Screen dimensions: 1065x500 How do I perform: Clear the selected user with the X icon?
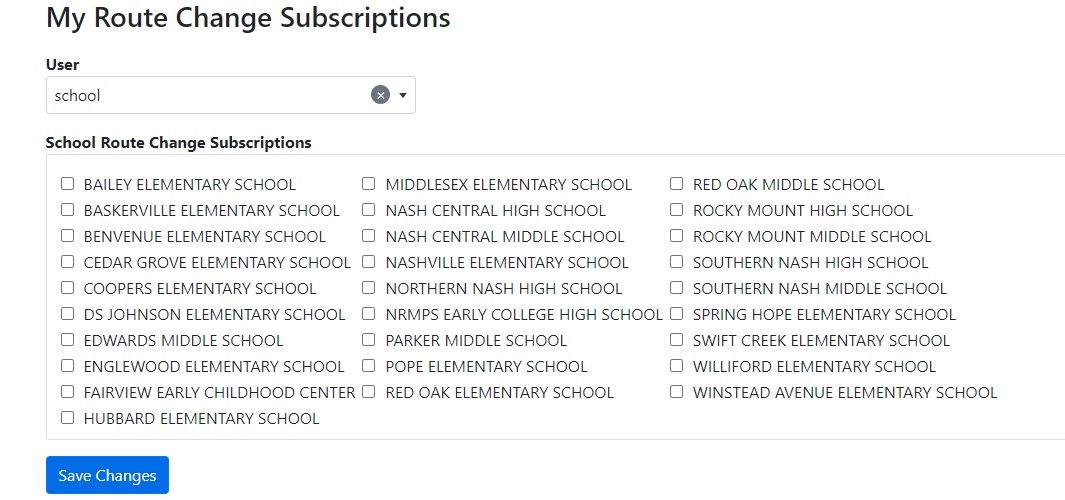[380, 95]
